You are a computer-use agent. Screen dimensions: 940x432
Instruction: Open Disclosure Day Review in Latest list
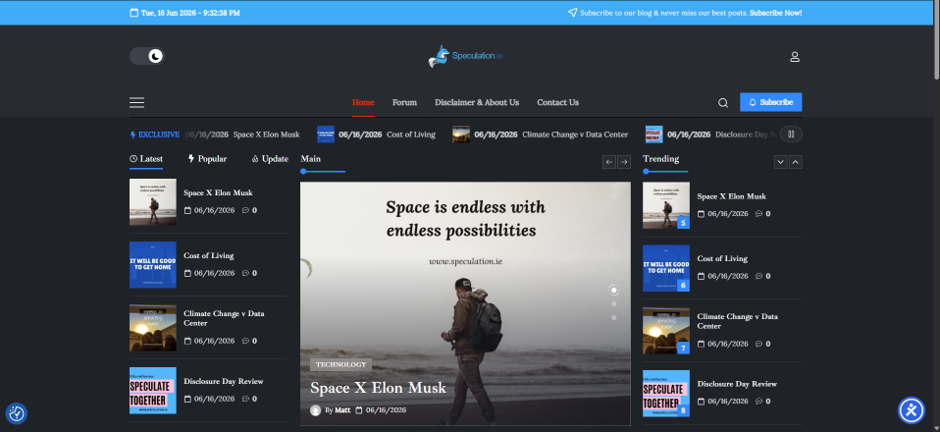coord(224,381)
